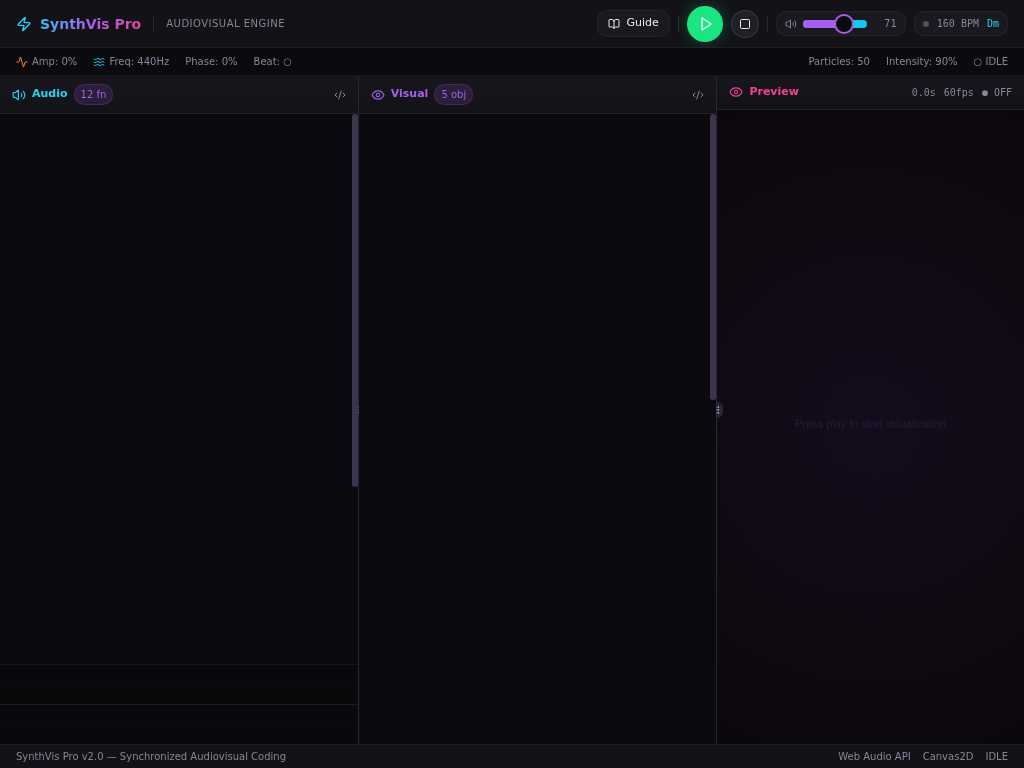Click the Intensity: 90% readout

[x=921, y=61]
